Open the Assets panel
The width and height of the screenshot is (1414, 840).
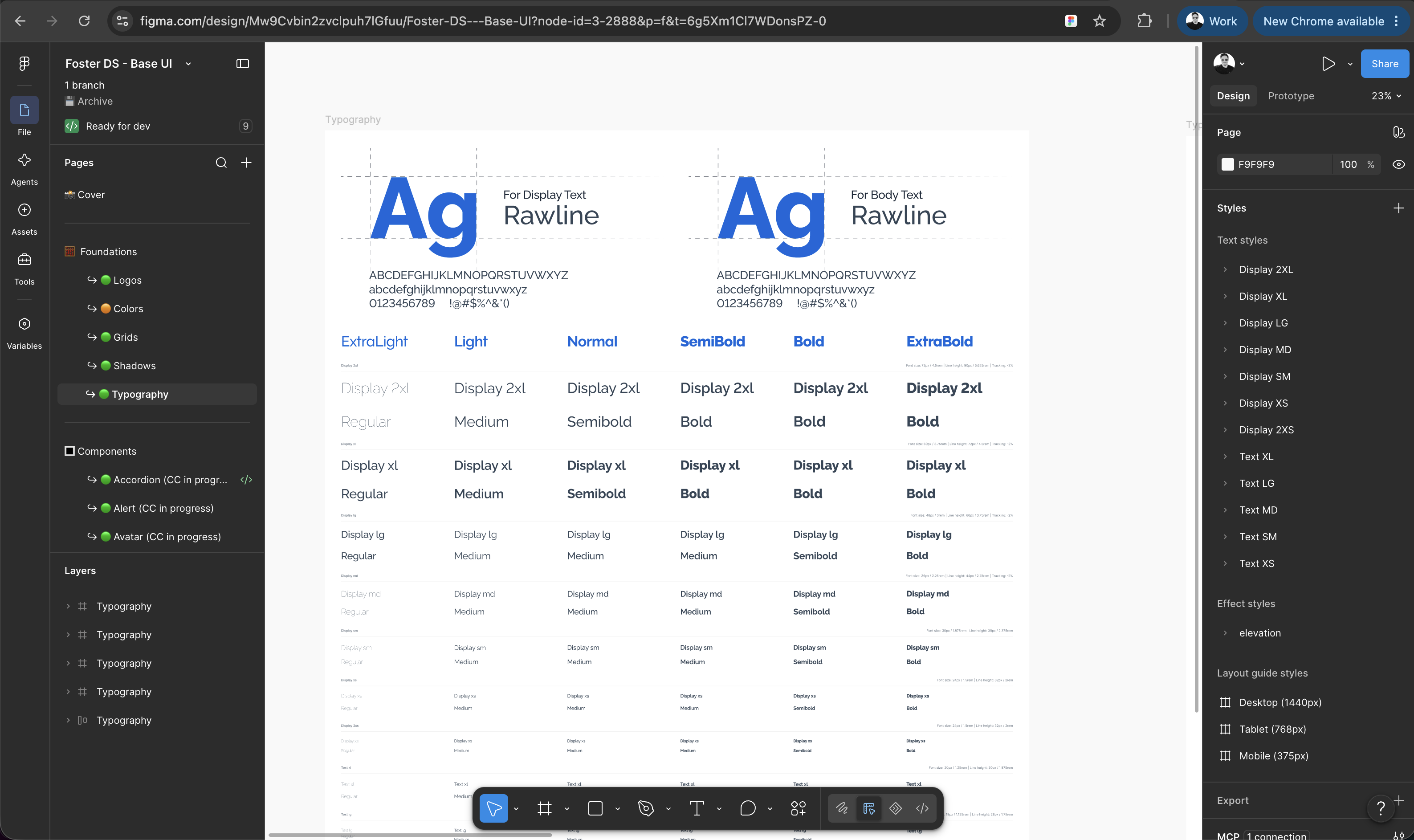pyautogui.click(x=24, y=219)
